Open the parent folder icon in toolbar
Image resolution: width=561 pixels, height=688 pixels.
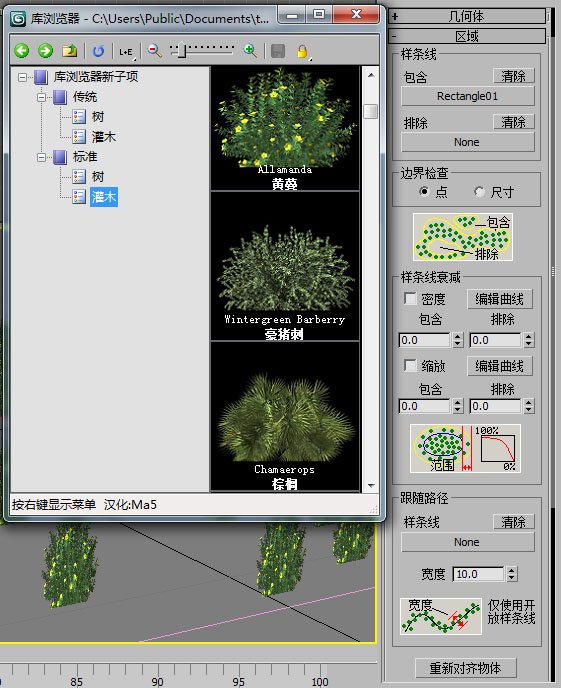pos(69,51)
